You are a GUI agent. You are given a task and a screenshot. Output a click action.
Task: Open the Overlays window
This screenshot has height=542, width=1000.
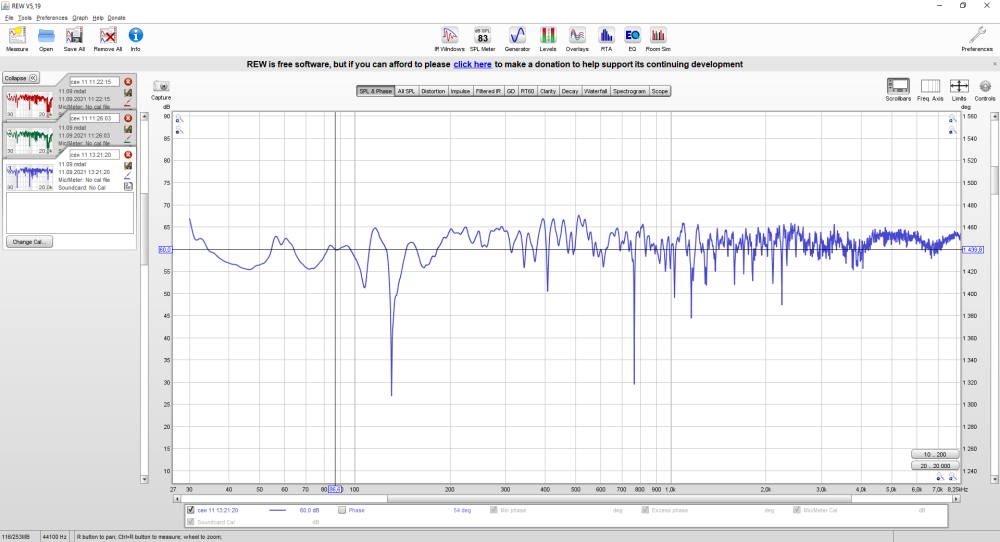tap(577, 39)
